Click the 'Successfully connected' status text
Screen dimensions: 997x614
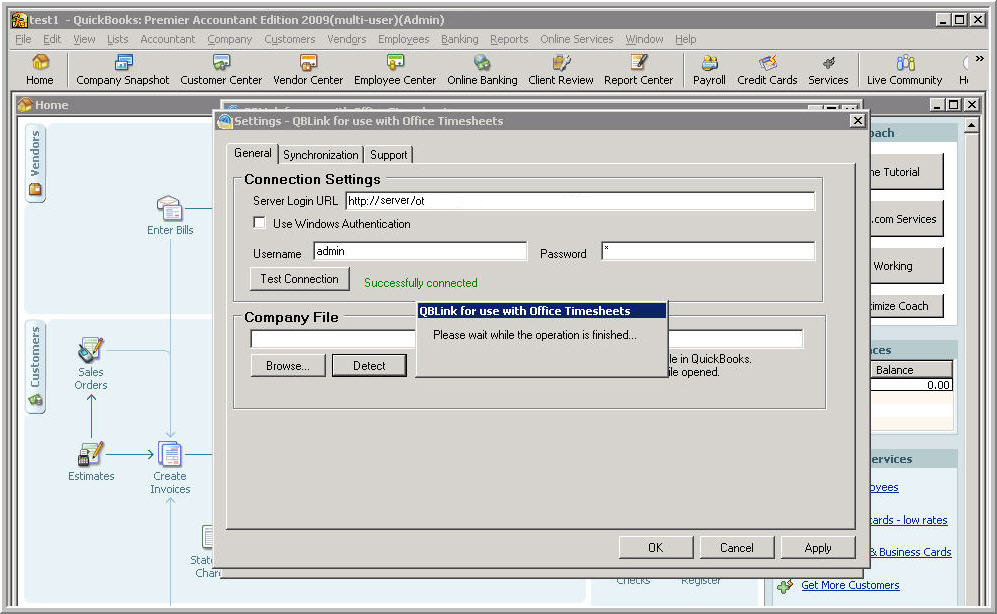coord(420,283)
